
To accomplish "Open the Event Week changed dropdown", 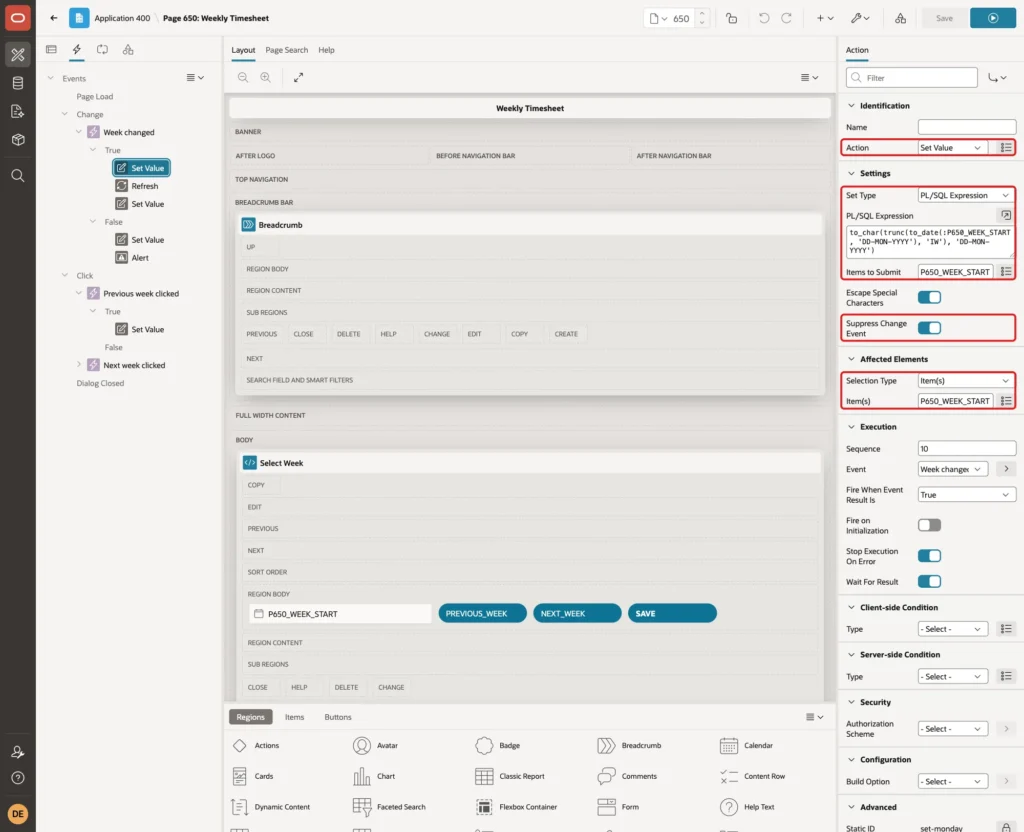I will [952, 469].
